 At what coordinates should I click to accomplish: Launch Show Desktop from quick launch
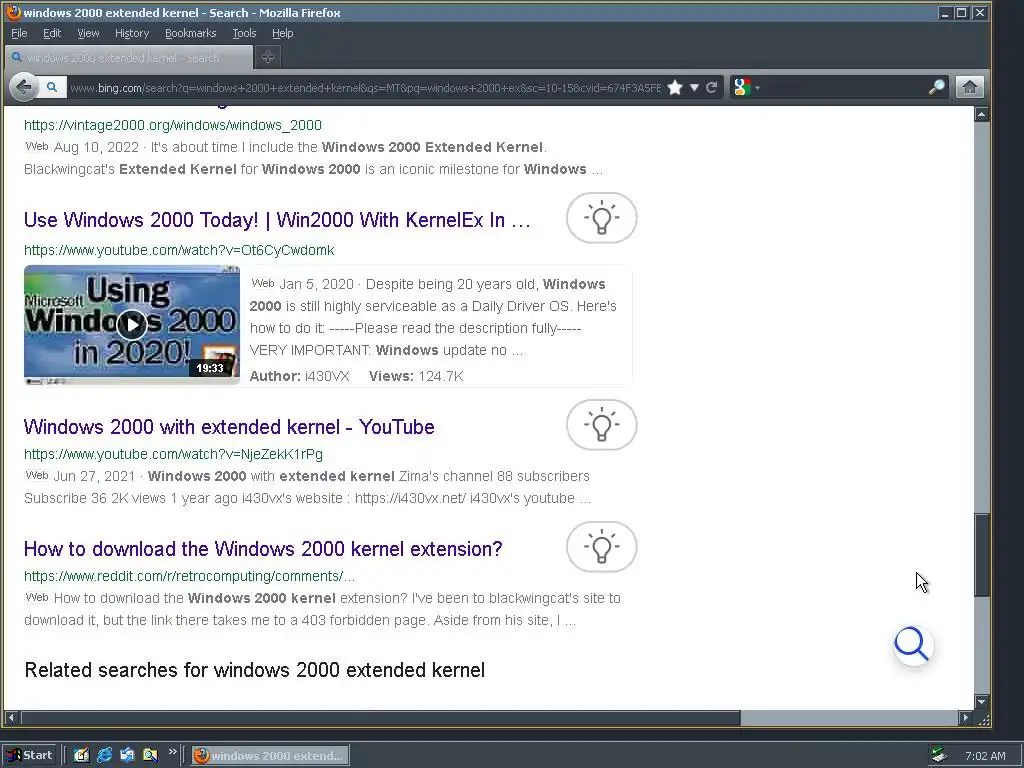click(x=81, y=756)
